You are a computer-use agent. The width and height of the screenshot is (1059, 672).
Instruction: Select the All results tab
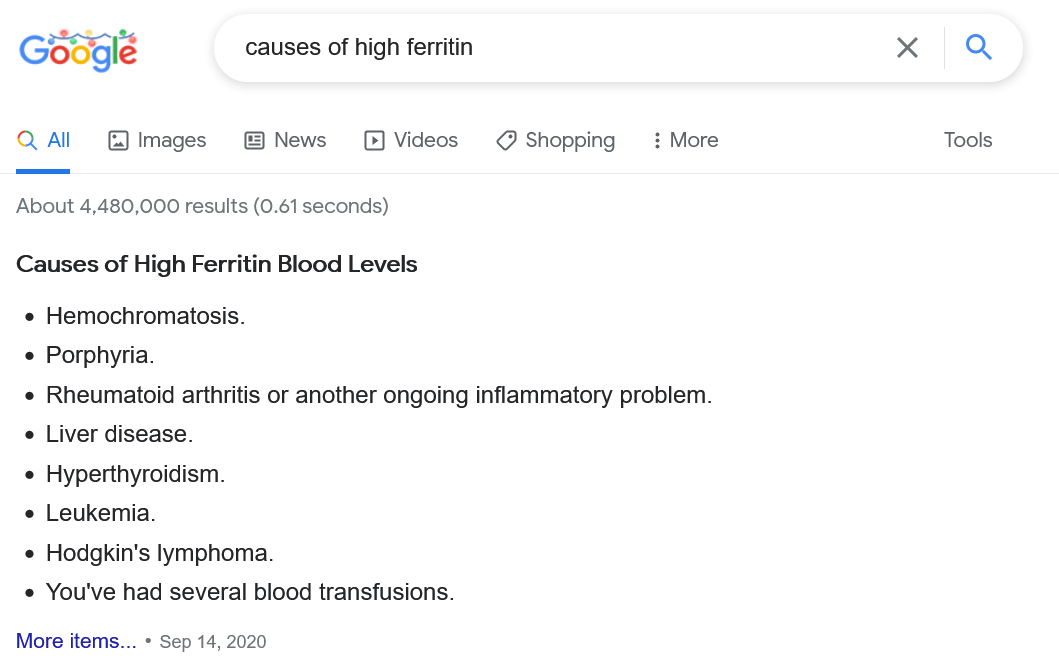pos(44,140)
